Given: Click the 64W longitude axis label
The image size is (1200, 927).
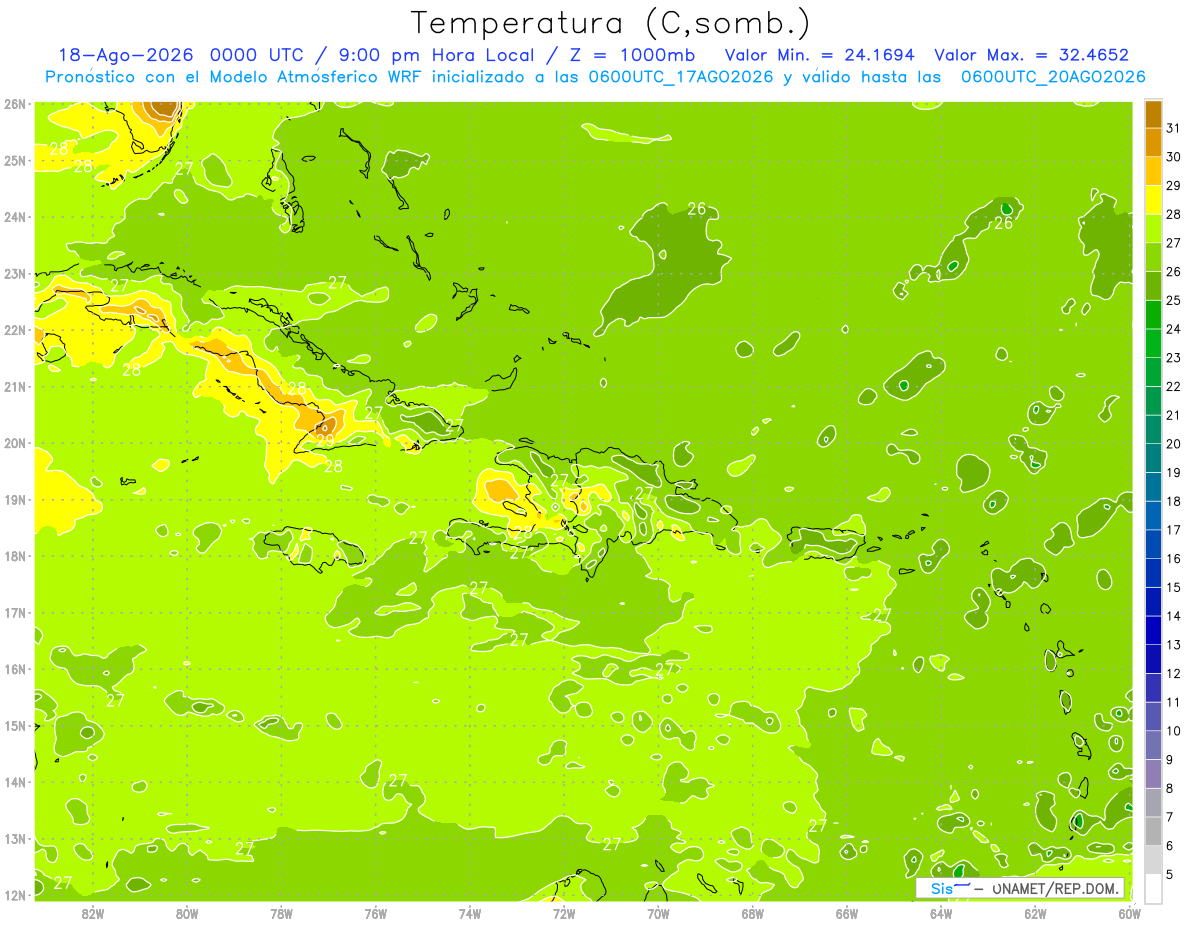Looking at the screenshot, I should (x=941, y=913).
